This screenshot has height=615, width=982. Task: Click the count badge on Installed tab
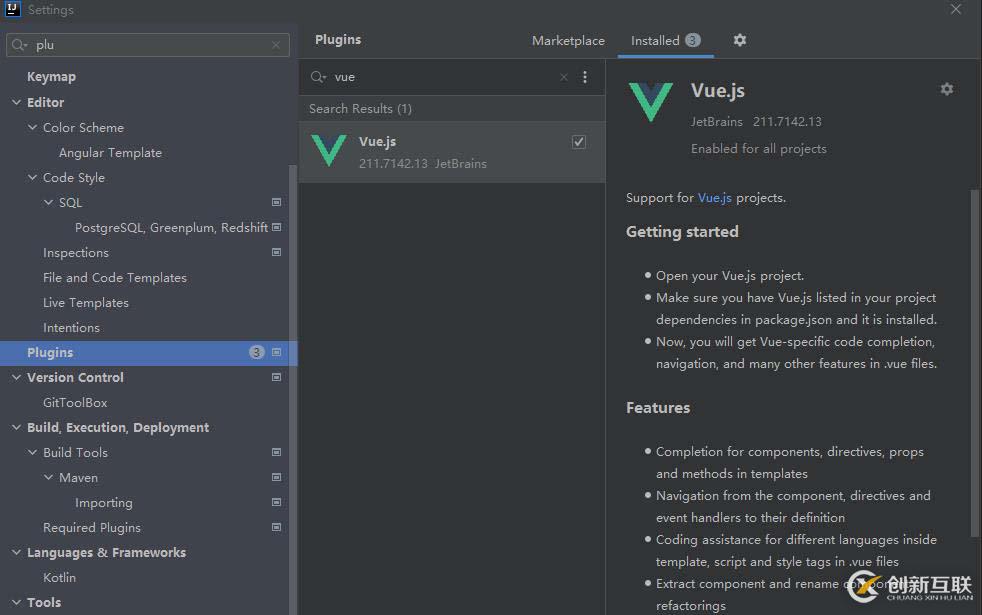[692, 40]
